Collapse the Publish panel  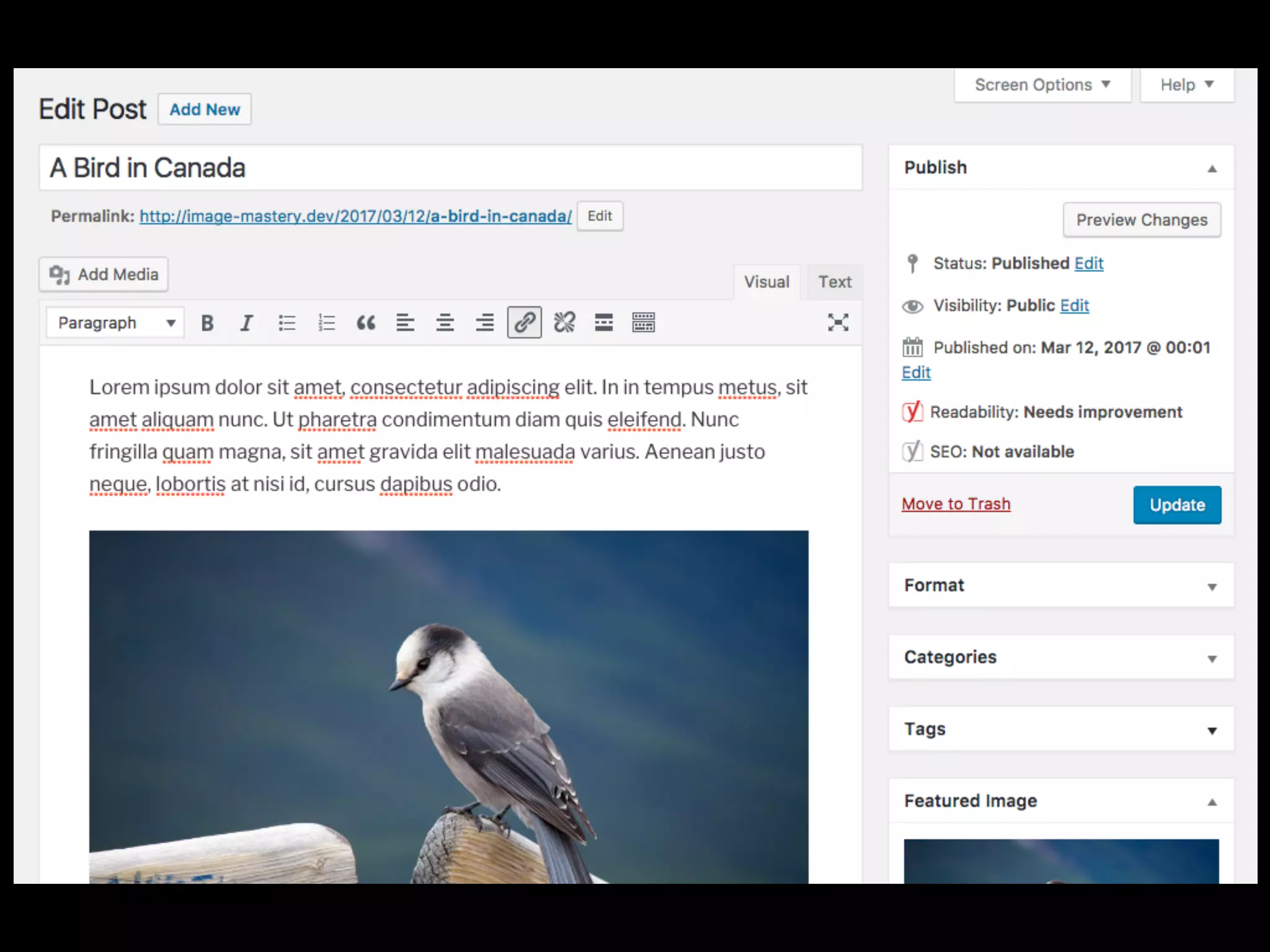[x=1211, y=169]
